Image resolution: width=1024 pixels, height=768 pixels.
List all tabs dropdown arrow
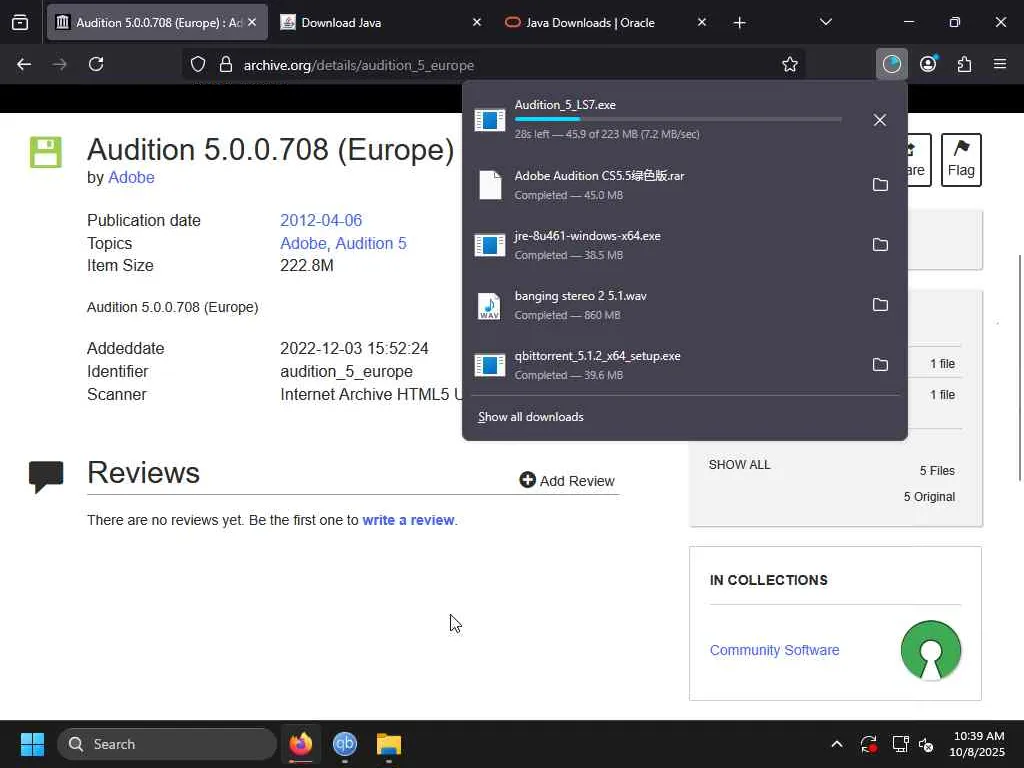[x=825, y=23]
